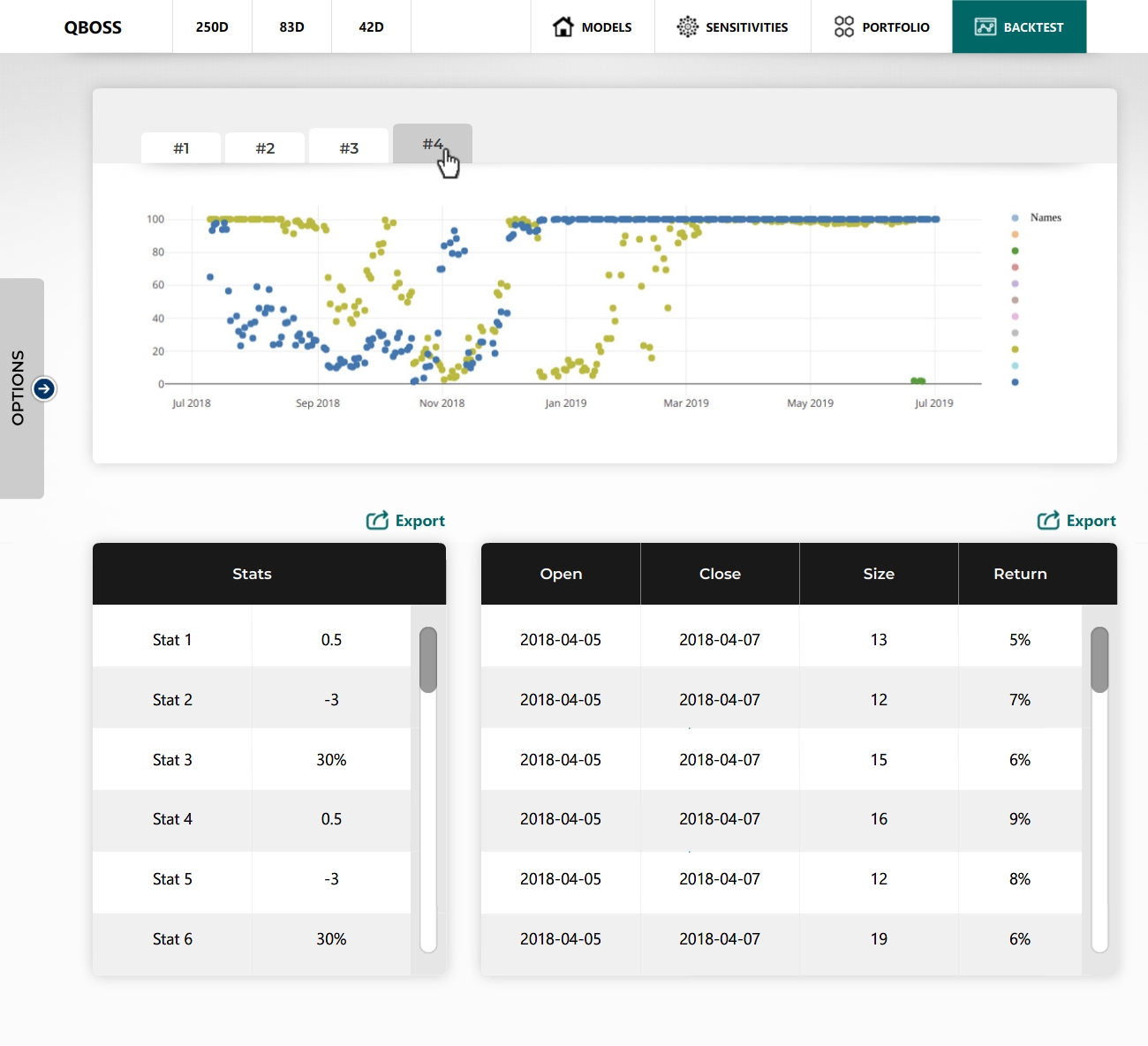Toggle the olive yellow legend series dot
The width and height of the screenshot is (1148, 1046).
pos(1015,350)
